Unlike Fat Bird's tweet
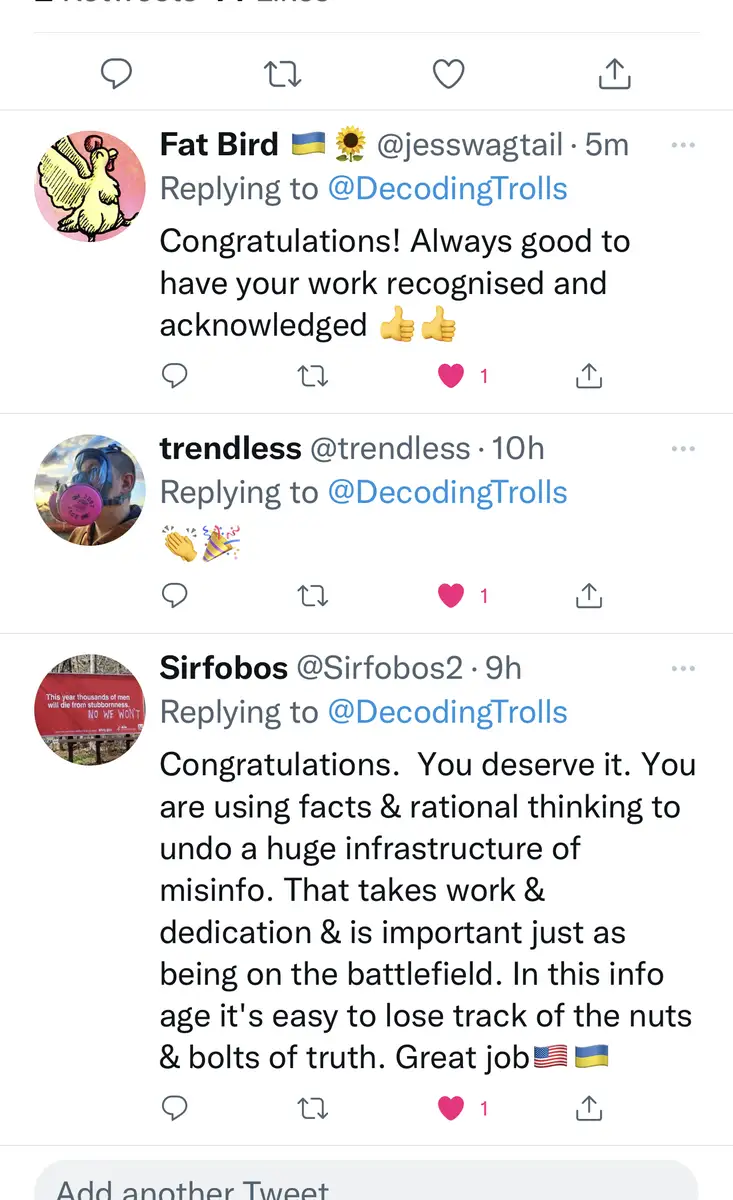The width and height of the screenshot is (733, 1200). pos(452,376)
